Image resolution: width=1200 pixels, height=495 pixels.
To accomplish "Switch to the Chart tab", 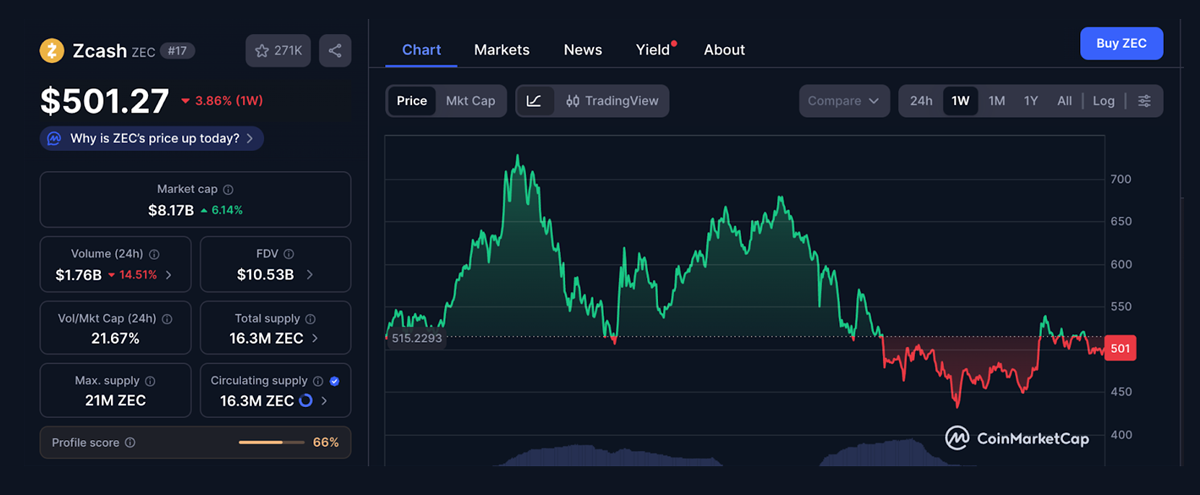I will pos(421,49).
